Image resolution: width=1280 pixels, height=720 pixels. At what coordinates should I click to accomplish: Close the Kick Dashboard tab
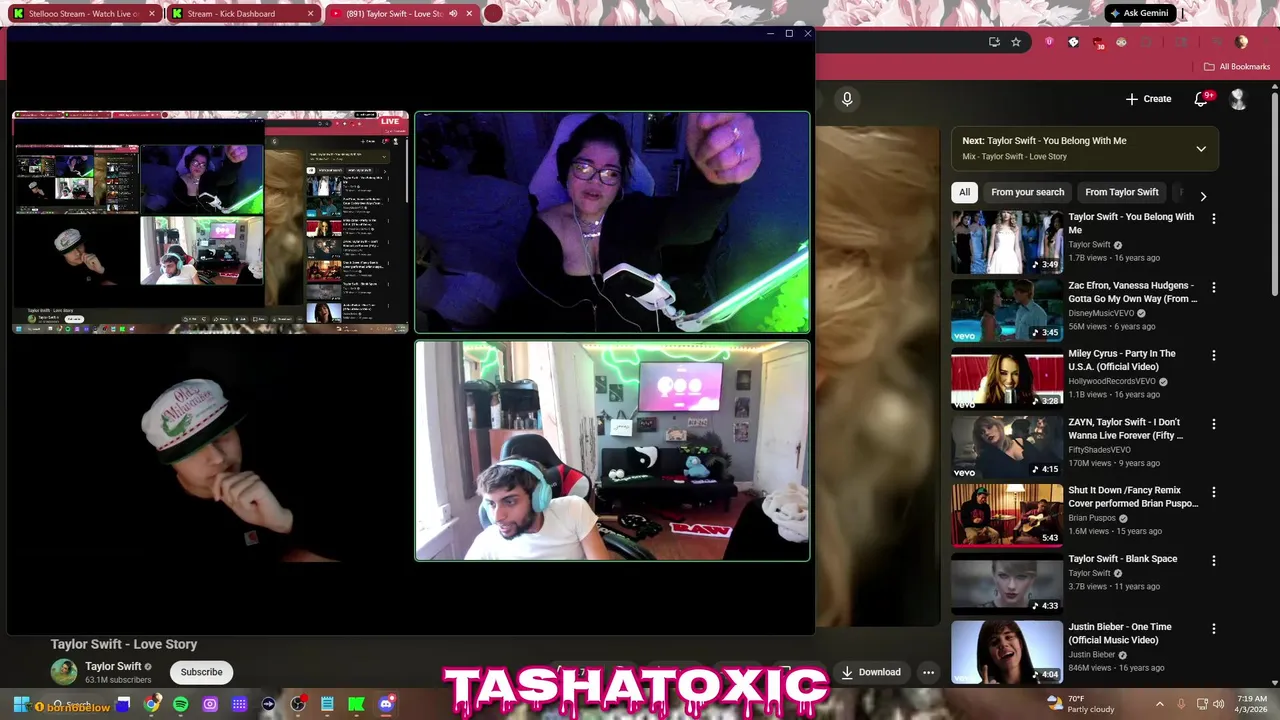click(x=310, y=14)
